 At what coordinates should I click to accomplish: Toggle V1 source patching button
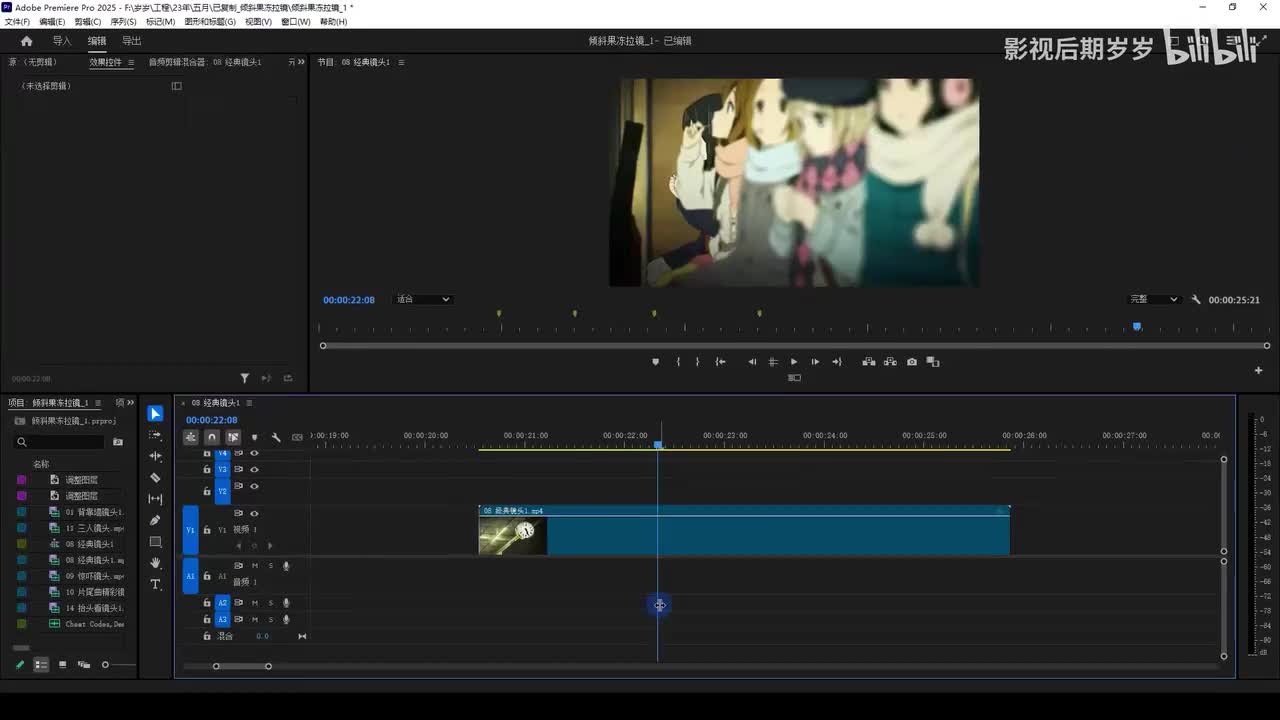click(191, 530)
